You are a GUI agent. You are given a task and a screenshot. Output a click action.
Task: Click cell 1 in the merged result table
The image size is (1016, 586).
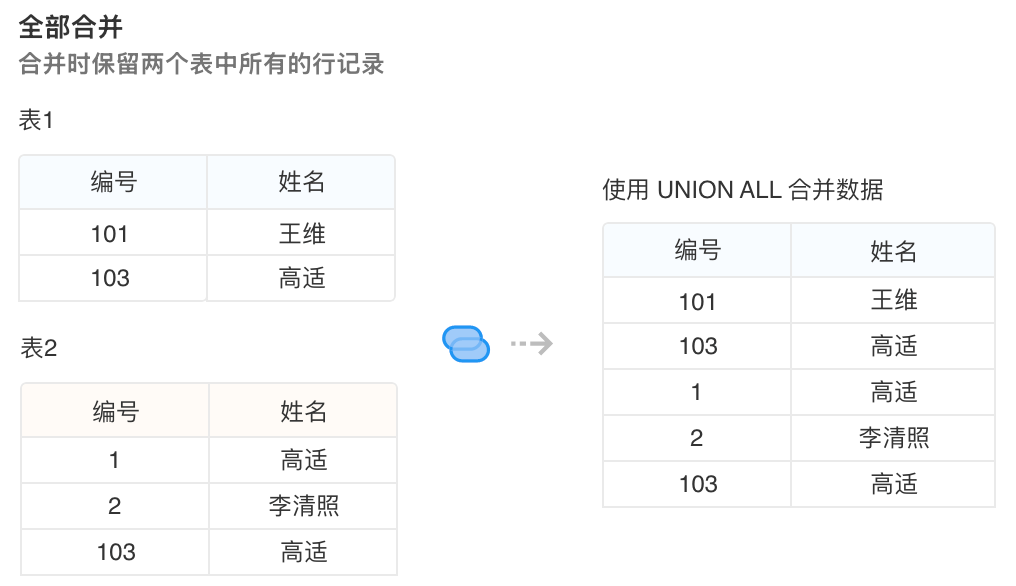697,392
